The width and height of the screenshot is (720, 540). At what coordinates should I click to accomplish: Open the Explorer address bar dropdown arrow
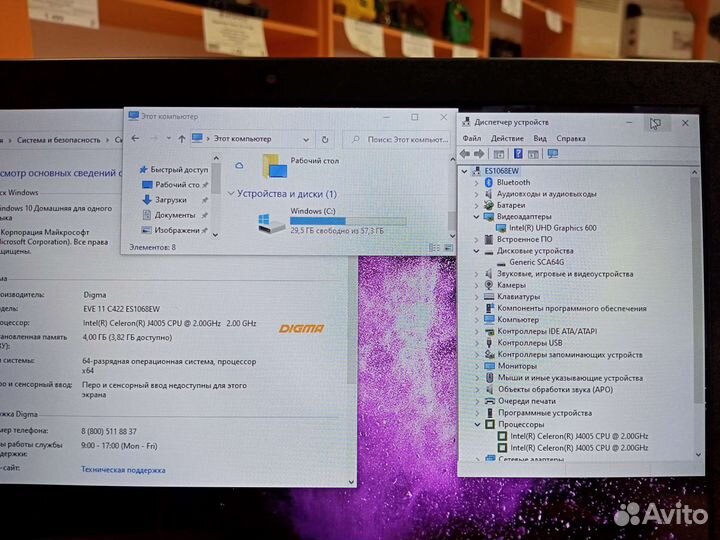[306, 140]
